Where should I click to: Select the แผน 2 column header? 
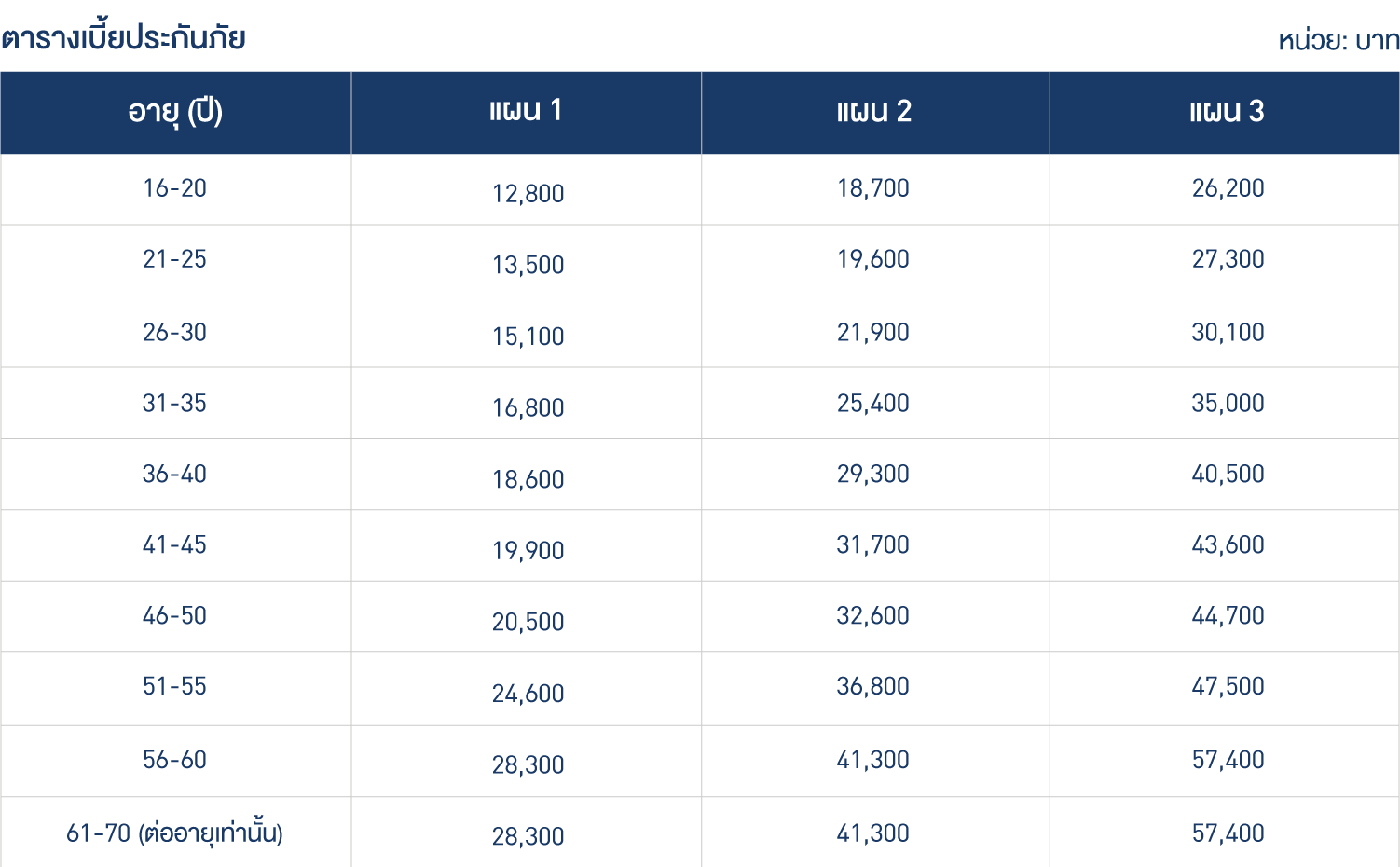875,113
